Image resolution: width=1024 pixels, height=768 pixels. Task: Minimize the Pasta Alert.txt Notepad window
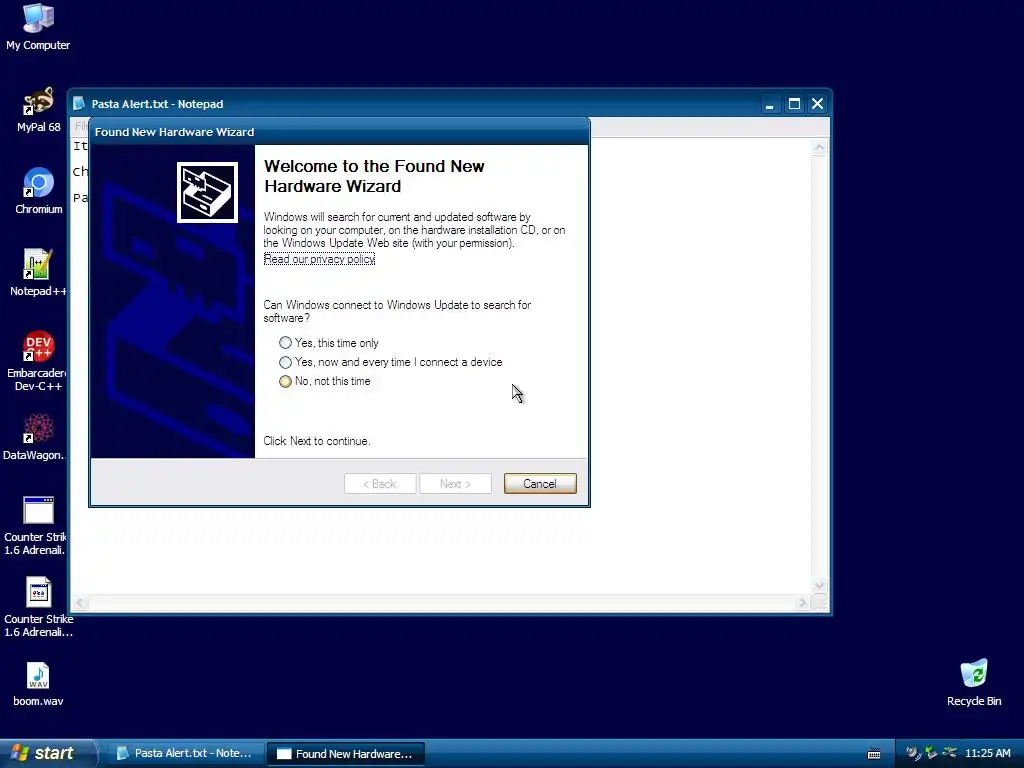pos(771,104)
